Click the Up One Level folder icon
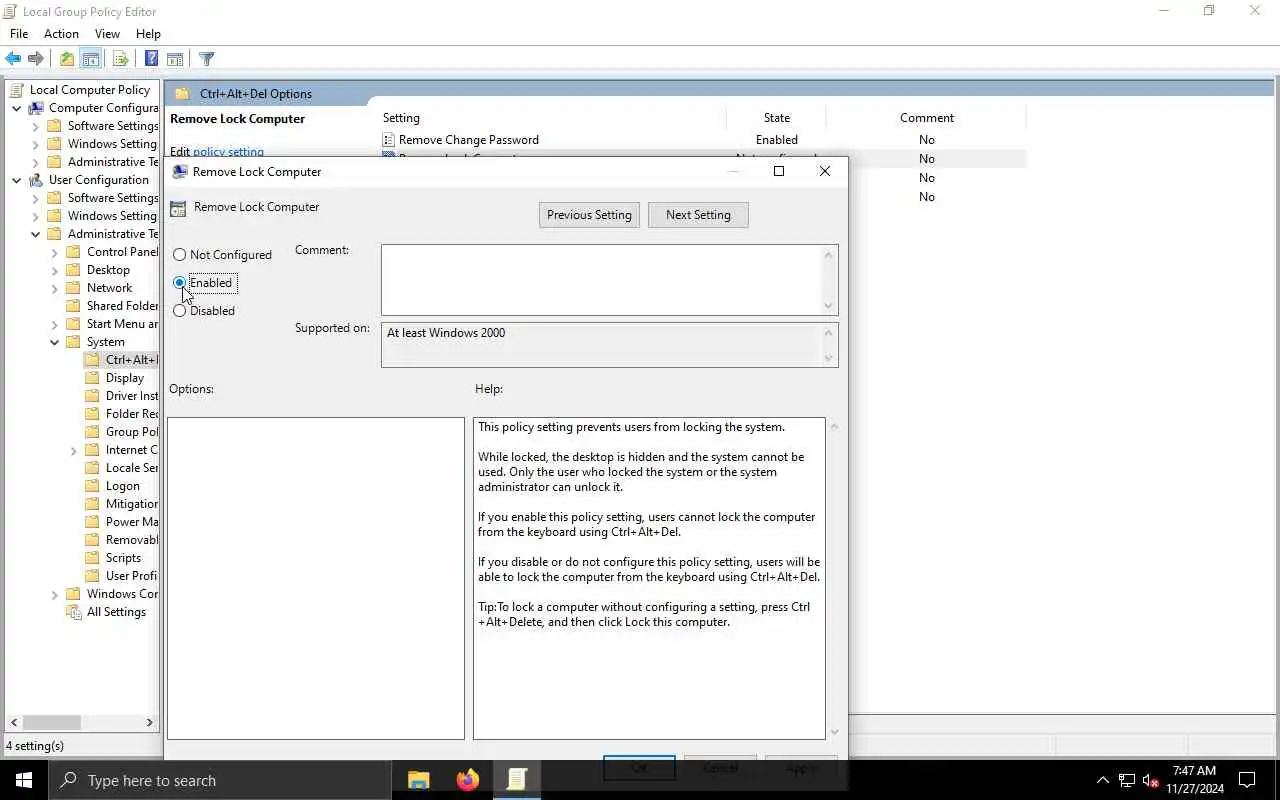Screen dimensions: 1280x800 pos(66,59)
